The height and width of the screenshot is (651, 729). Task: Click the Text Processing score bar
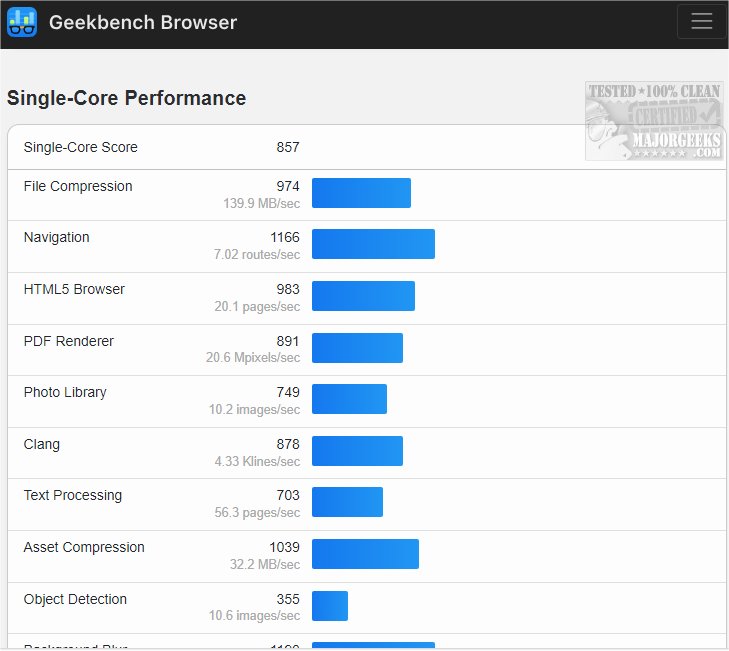click(x=347, y=502)
